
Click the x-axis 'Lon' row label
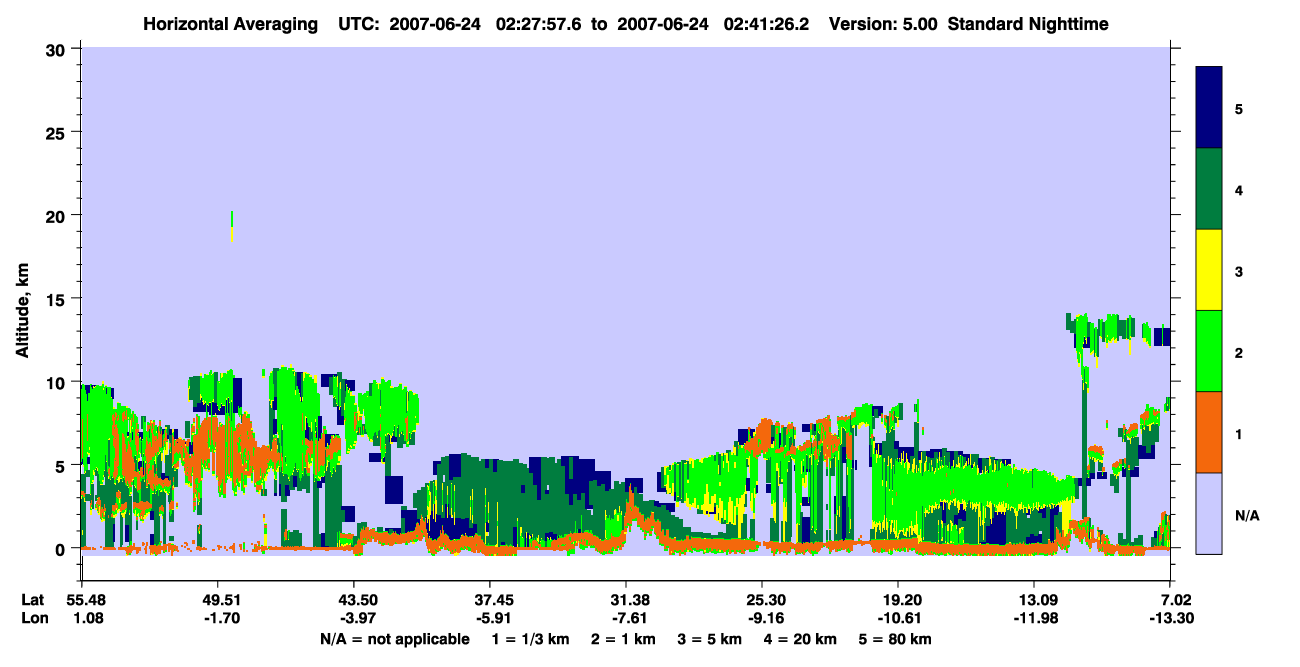coord(33,618)
